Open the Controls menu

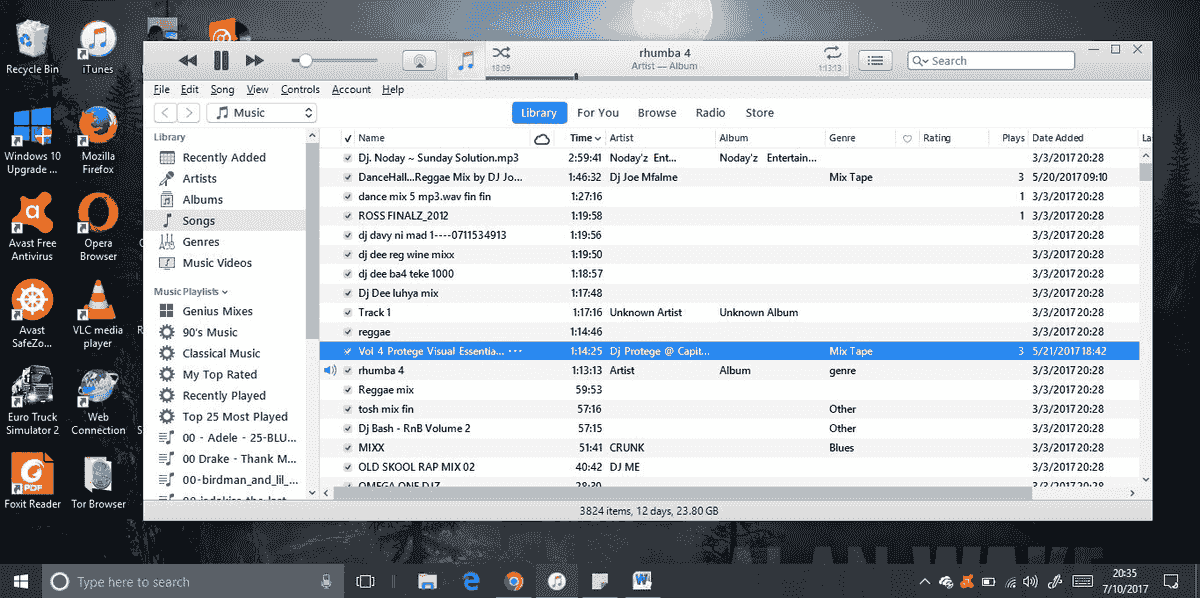300,90
